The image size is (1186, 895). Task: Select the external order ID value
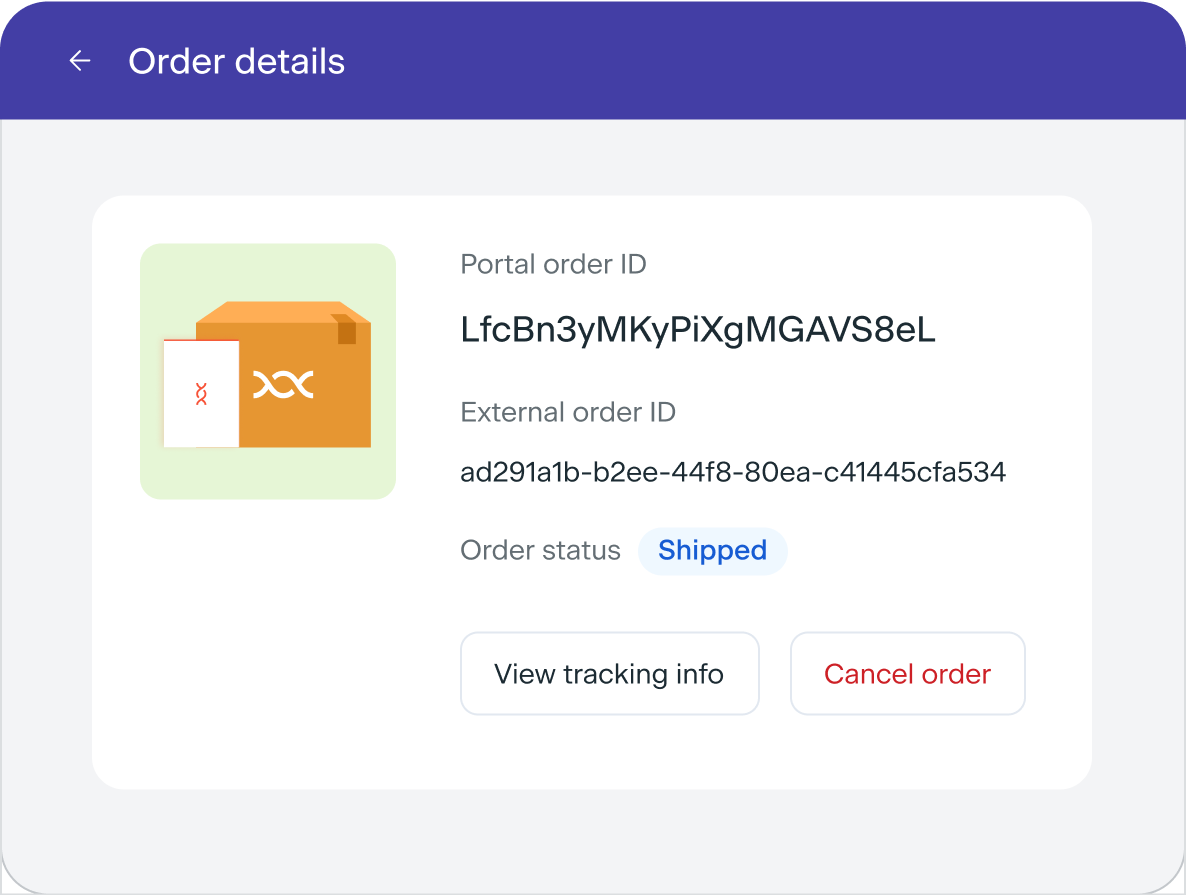(x=732, y=472)
